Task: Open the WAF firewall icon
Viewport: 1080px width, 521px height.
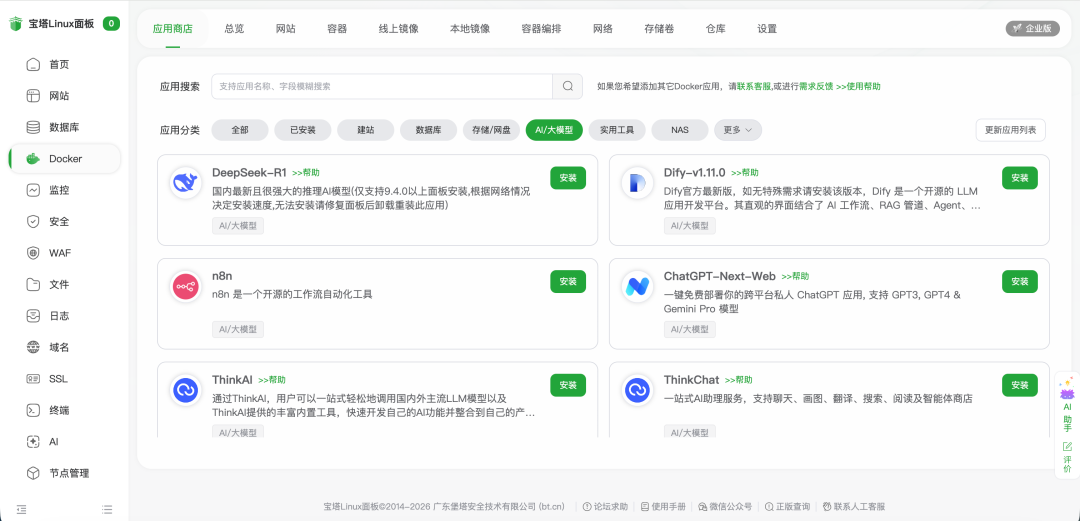Action: [x=33, y=253]
